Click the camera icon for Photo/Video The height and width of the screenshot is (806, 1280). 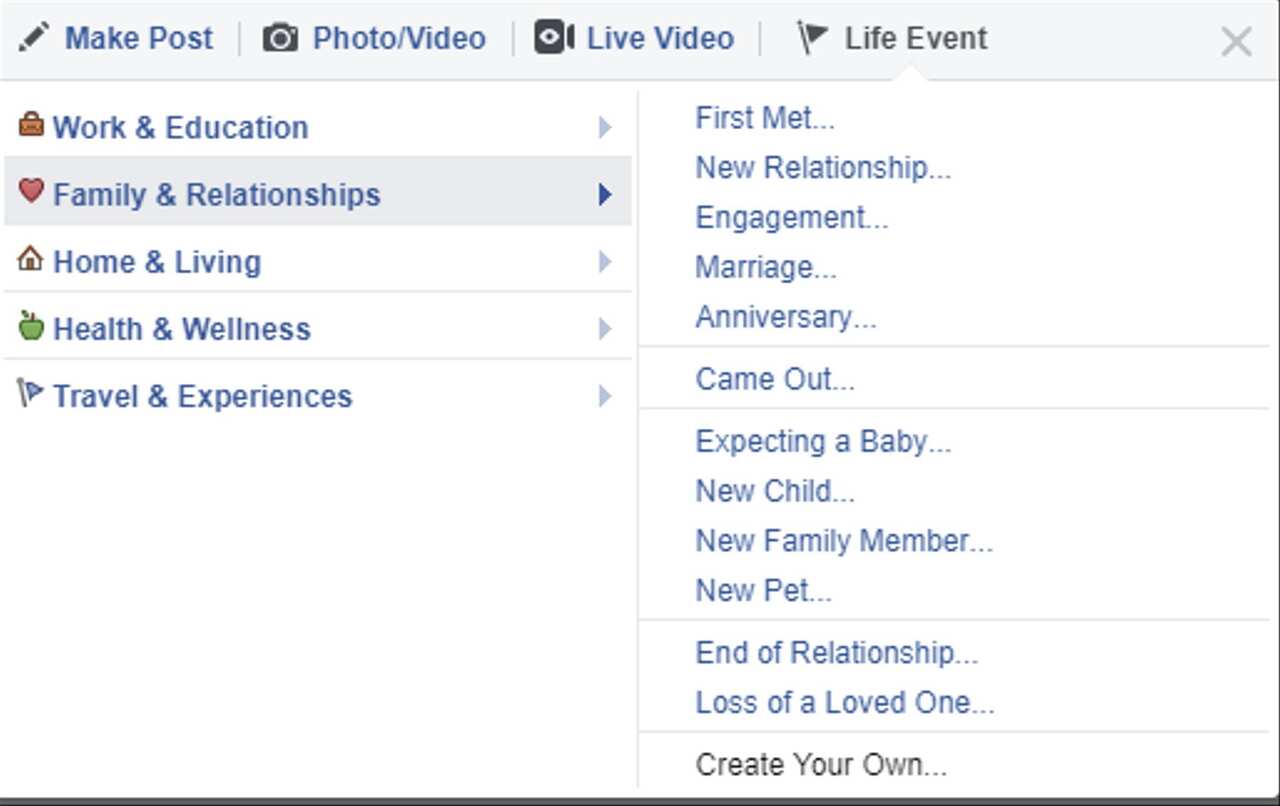point(280,38)
